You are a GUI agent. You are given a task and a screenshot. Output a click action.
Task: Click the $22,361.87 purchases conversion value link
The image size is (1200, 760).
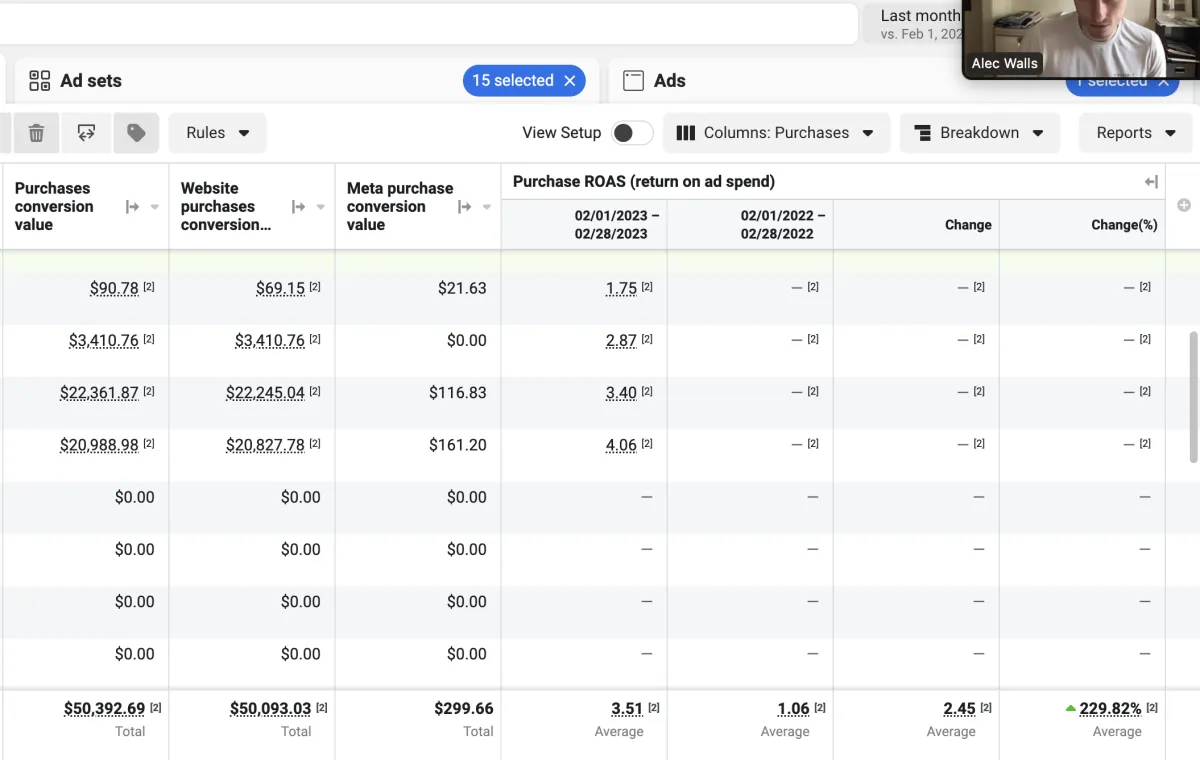tap(99, 393)
